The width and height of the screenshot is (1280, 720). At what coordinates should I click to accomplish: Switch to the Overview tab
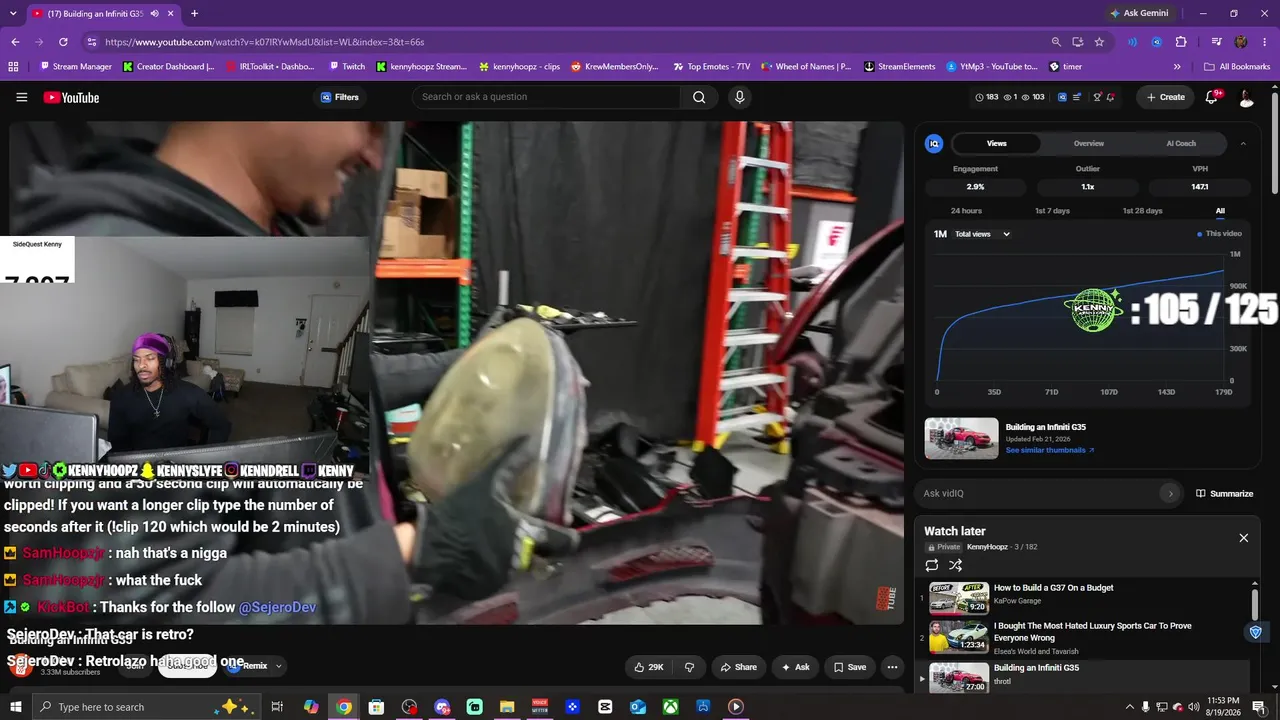[x=1089, y=144]
